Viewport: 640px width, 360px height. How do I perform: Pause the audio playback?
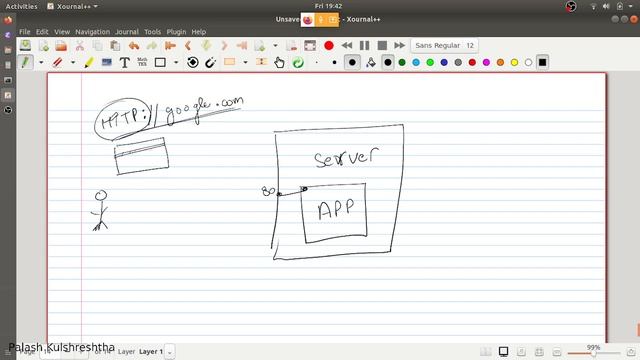[x=364, y=45]
